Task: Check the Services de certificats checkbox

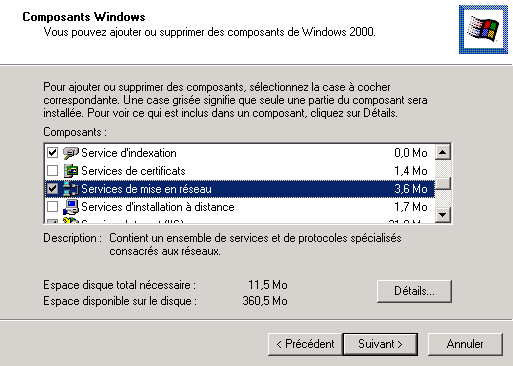Action: pos(53,171)
